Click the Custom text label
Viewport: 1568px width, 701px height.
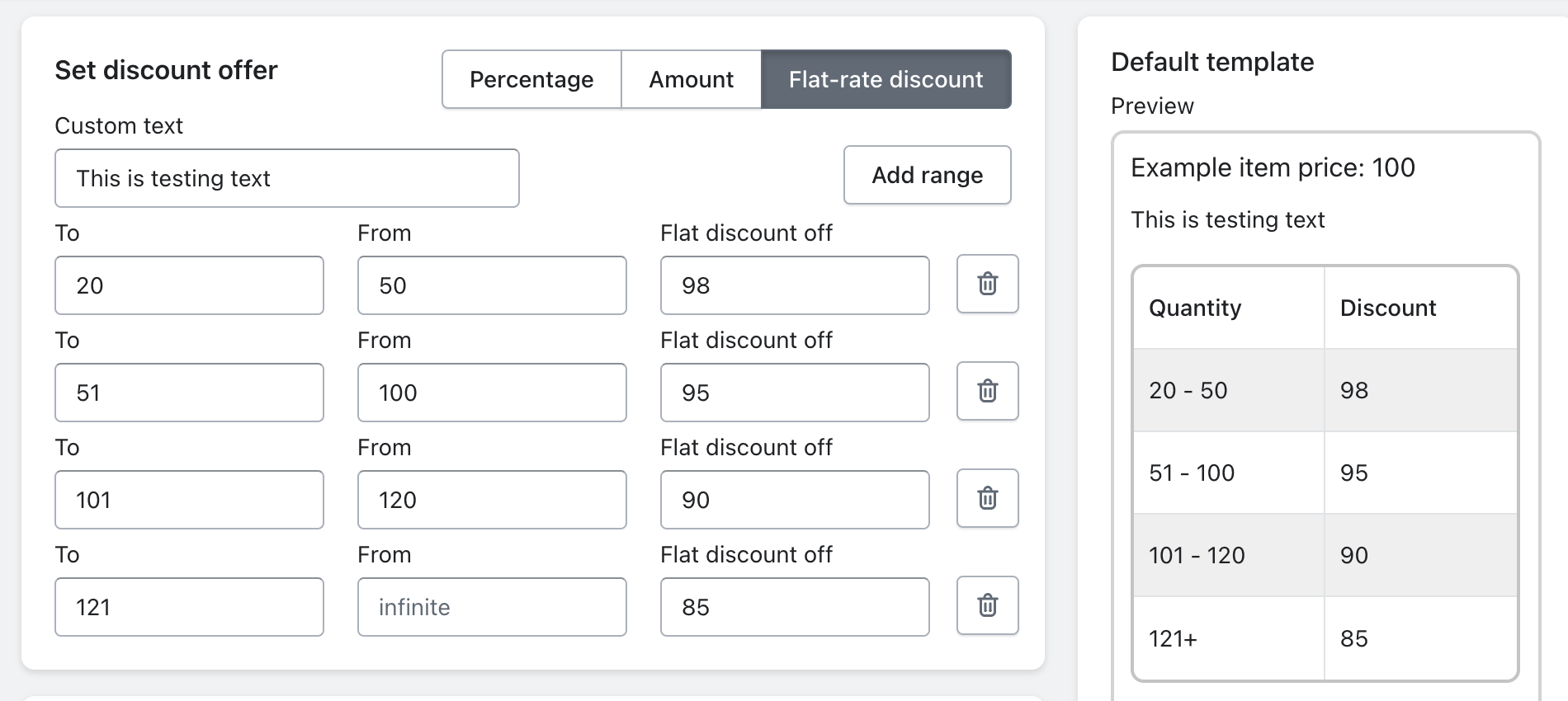119,125
